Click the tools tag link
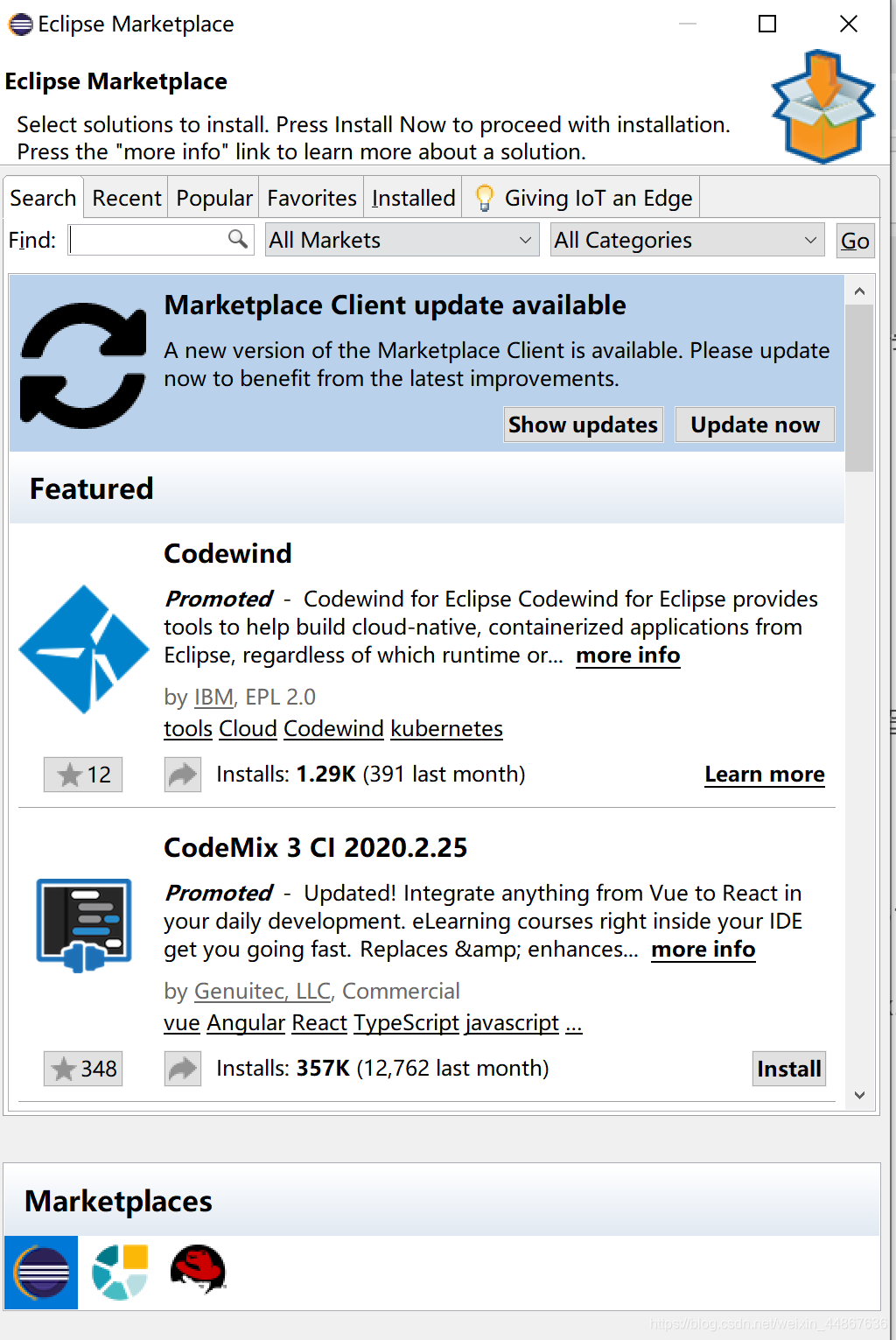 click(188, 729)
